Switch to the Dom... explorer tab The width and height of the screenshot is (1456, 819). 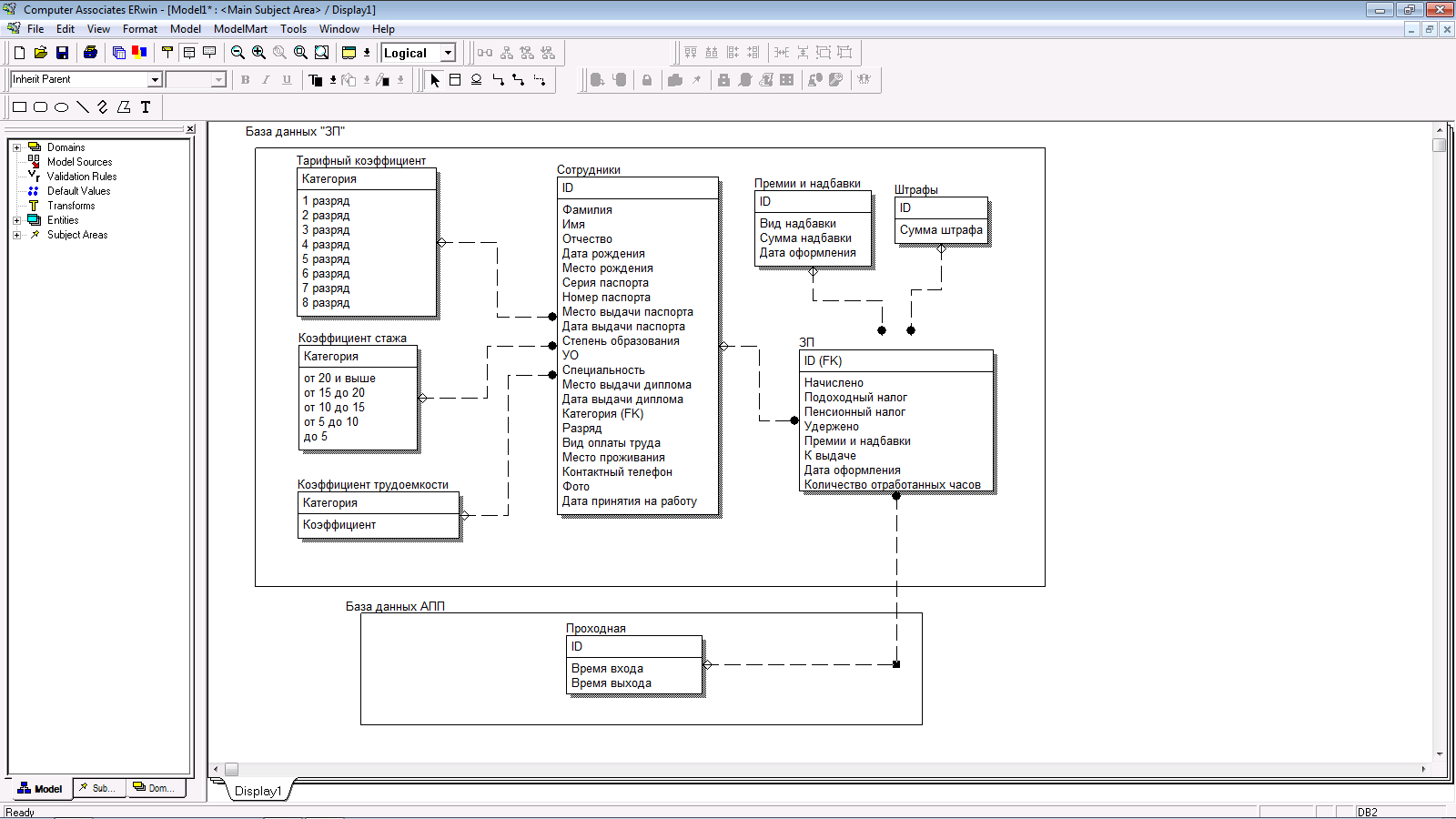pos(155,788)
